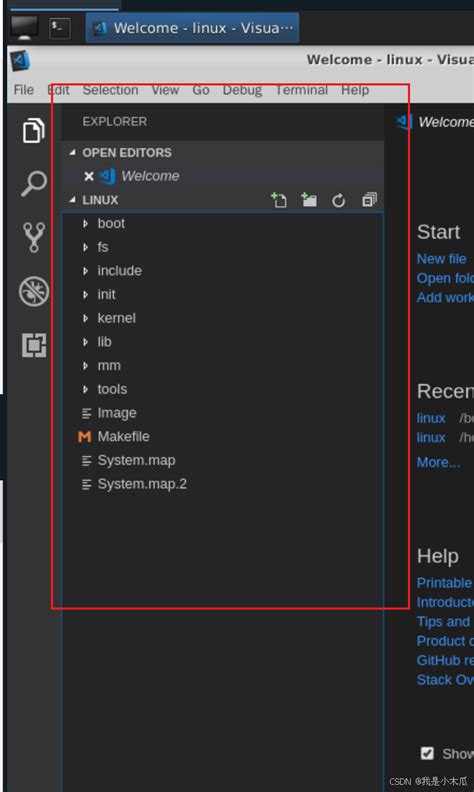Open the Selection menu
Screen dimensions: 474x792
tap(111, 90)
